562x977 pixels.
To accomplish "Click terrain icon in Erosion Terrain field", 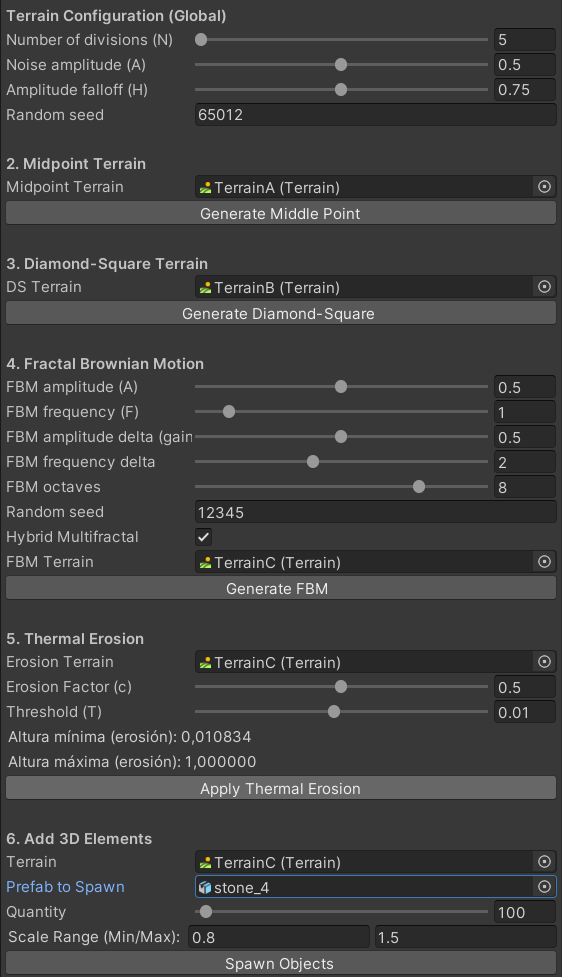I will click(x=205, y=662).
